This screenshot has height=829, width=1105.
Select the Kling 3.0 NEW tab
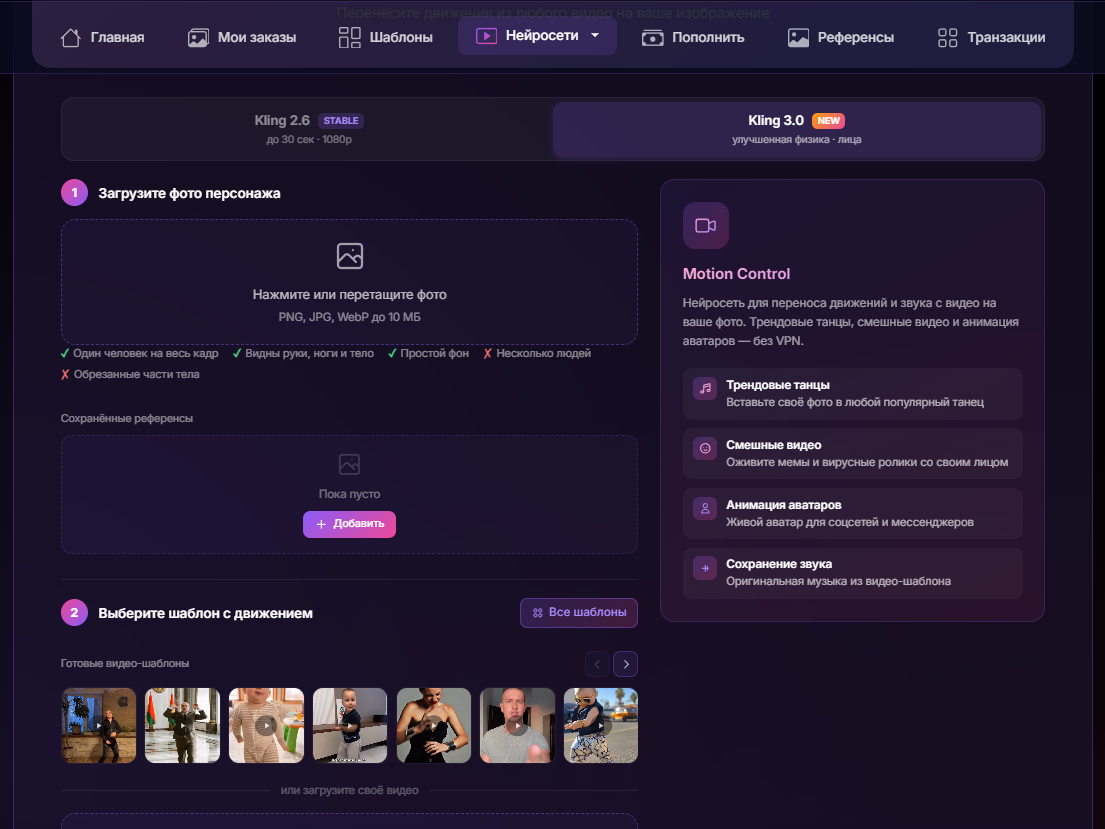[x=797, y=129]
